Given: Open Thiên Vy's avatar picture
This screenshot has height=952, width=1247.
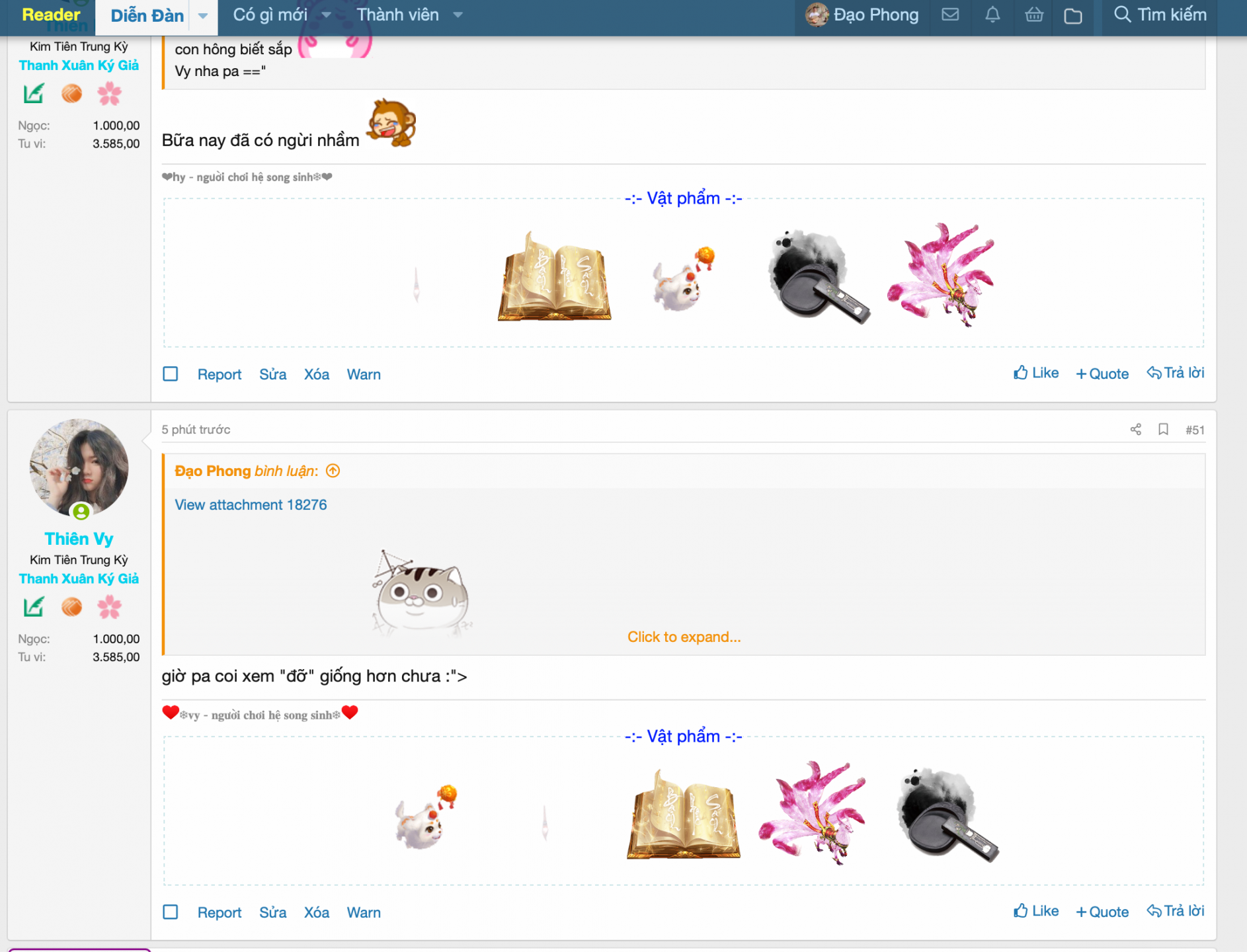Looking at the screenshot, I should [79, 467].
